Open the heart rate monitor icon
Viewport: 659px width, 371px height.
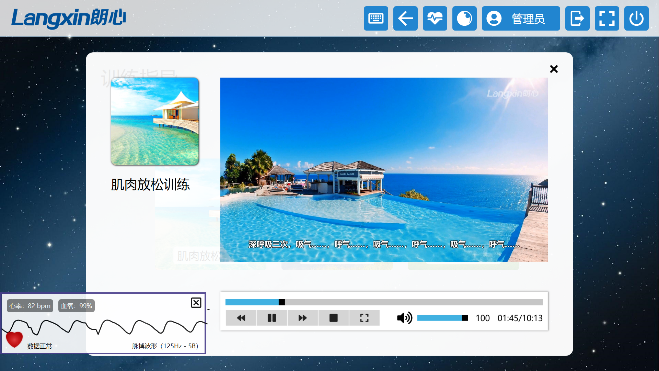pos(435,18)
